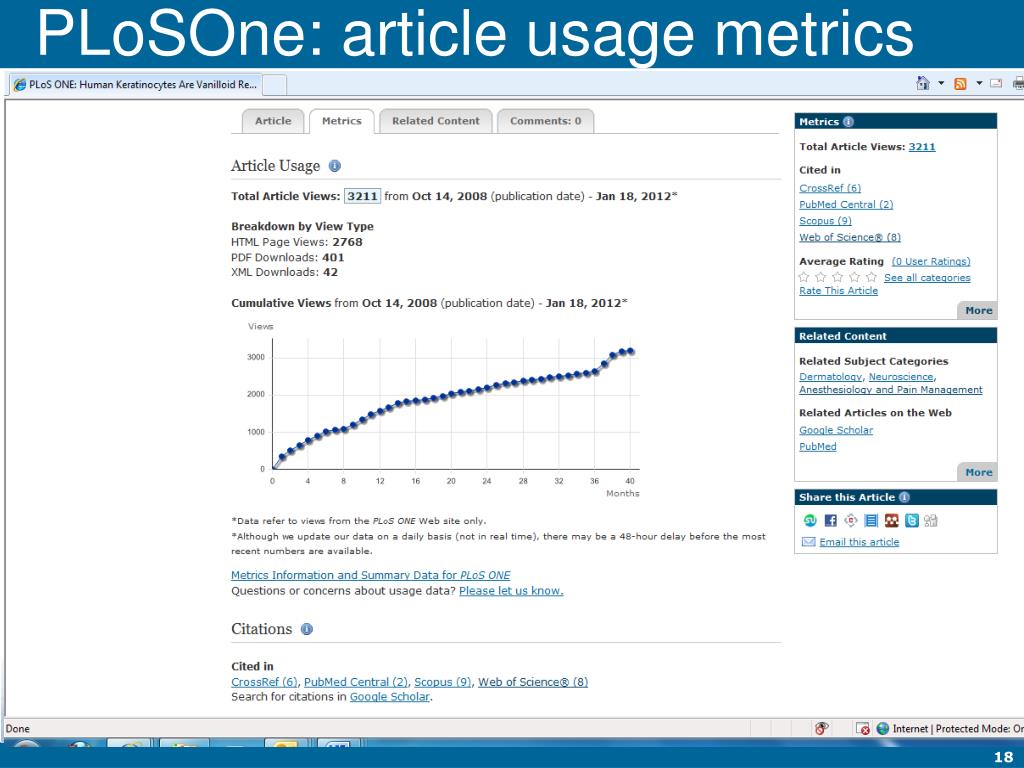This screenshot has width=1024, height=768.
Task: Click More button in Related Content box
Action: coord(978,472)
